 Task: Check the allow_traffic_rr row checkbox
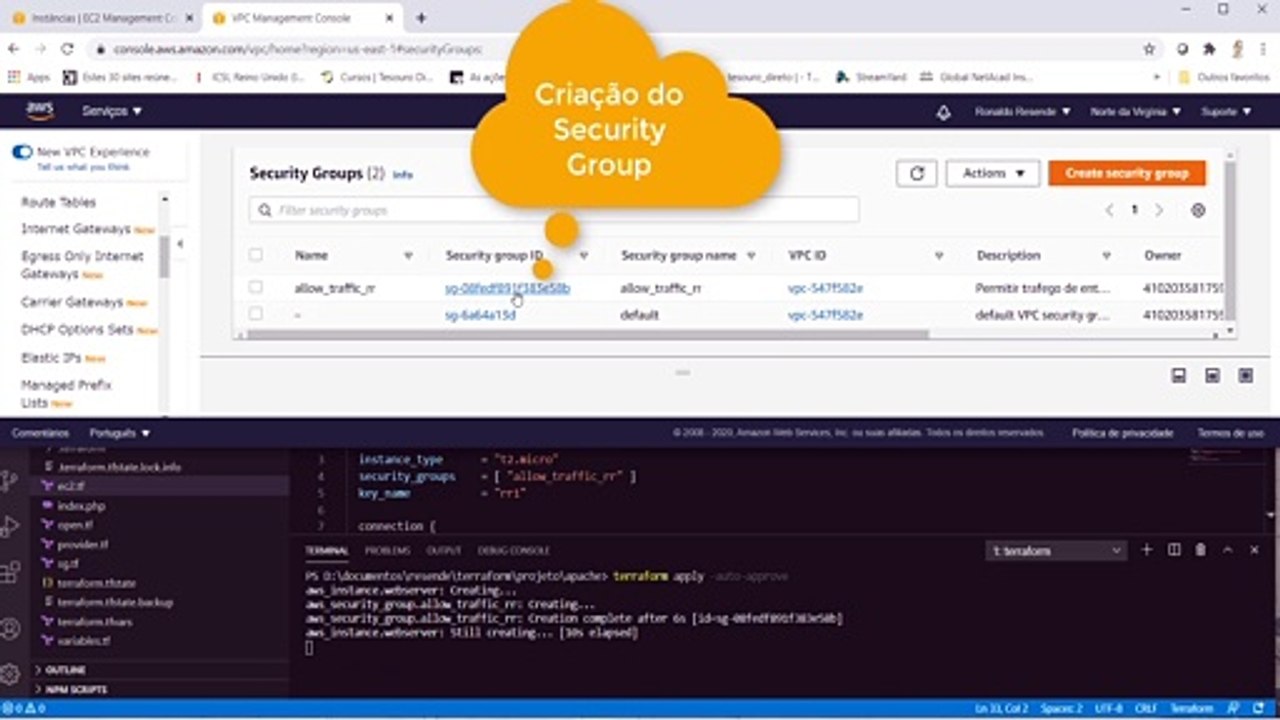[256, 287]
